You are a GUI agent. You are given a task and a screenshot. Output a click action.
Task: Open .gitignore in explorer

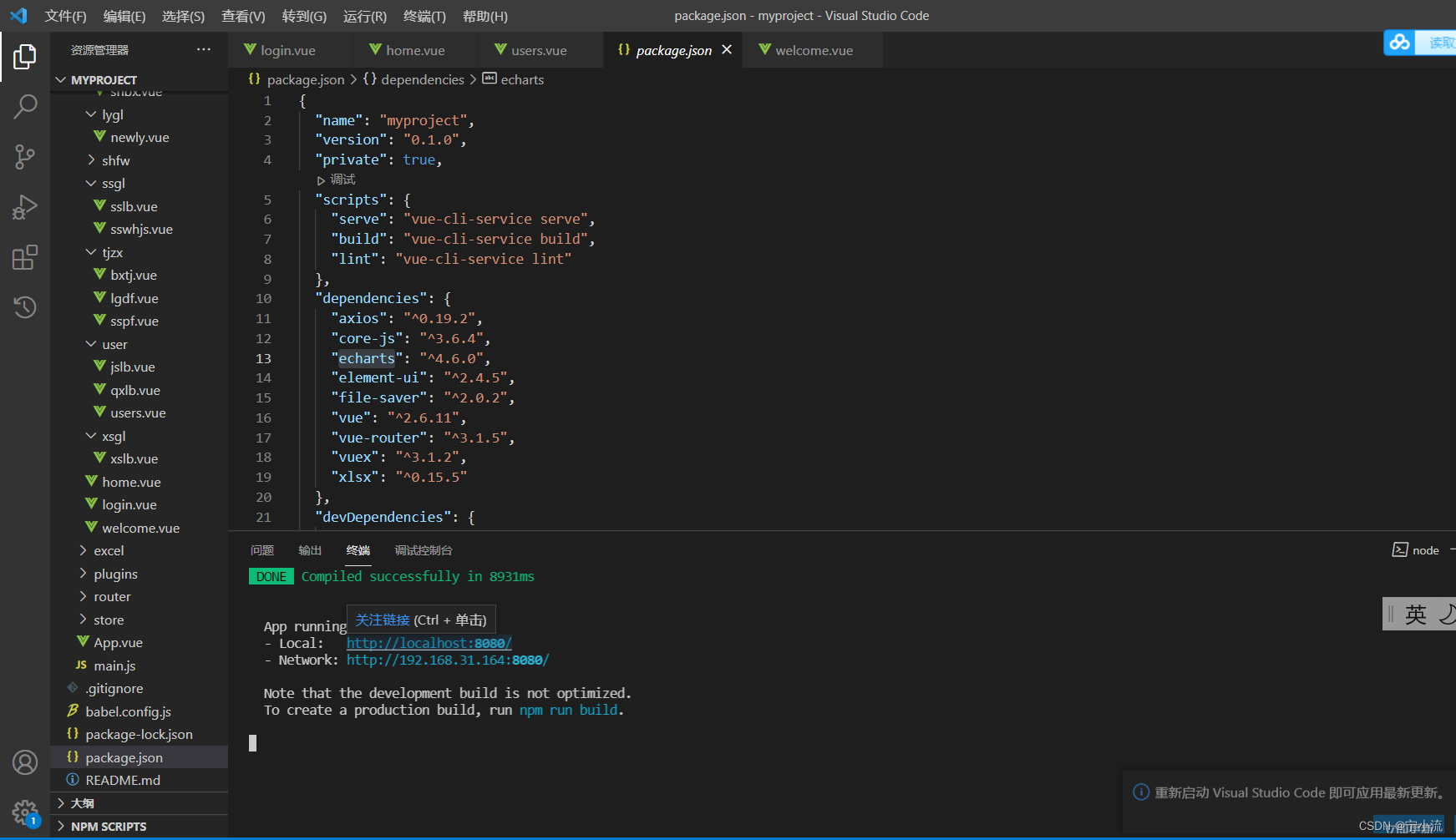tap(114, 688)
